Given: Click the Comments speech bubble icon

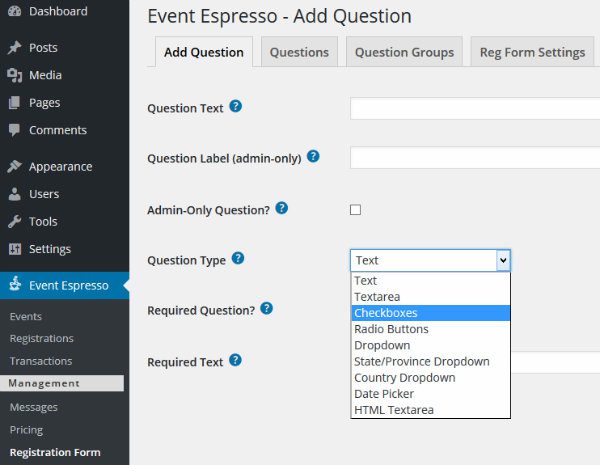Looking at the screenshot, I should click(15, 130).
